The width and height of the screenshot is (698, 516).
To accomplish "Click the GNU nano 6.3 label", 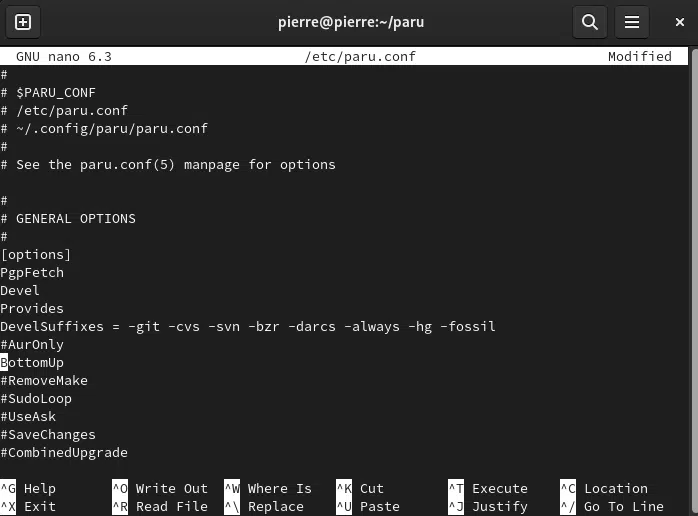I will click(x=64, y=57).
